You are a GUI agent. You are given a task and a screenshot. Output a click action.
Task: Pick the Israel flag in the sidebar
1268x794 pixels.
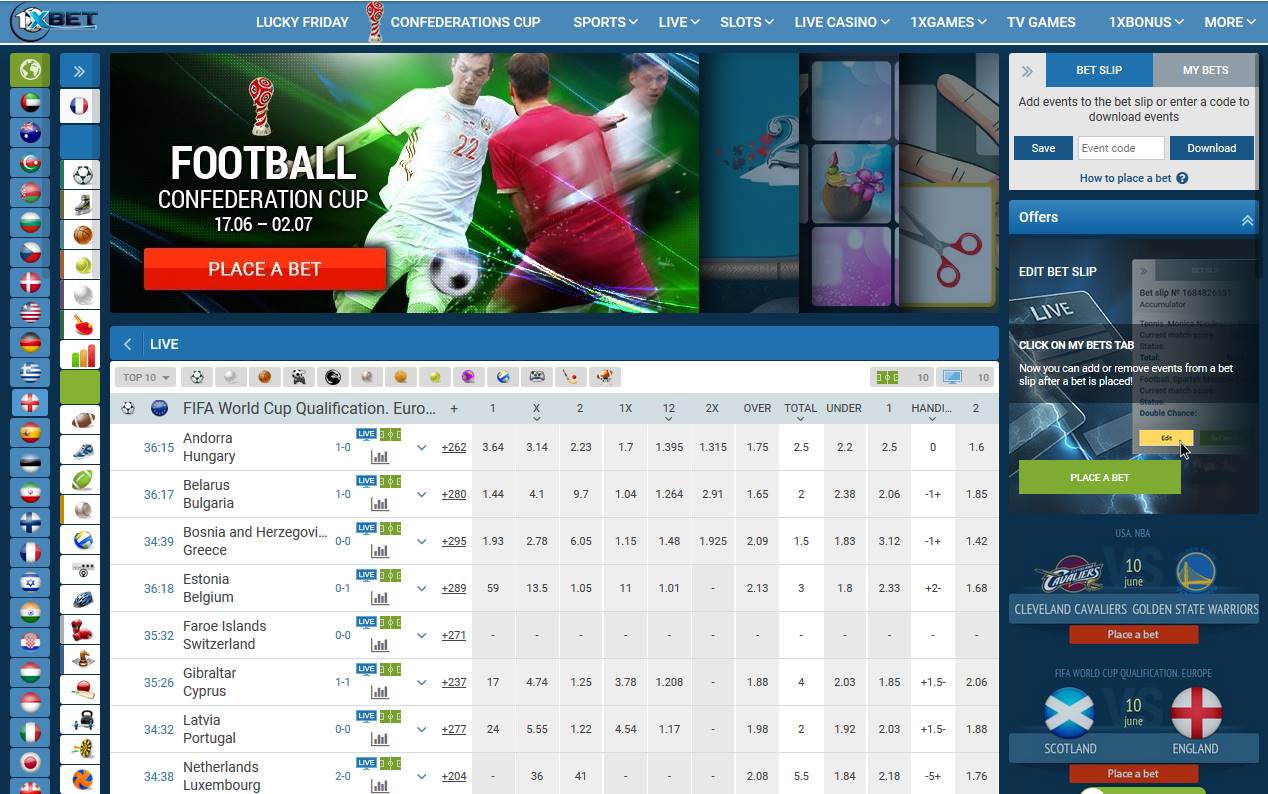[30, 582]
